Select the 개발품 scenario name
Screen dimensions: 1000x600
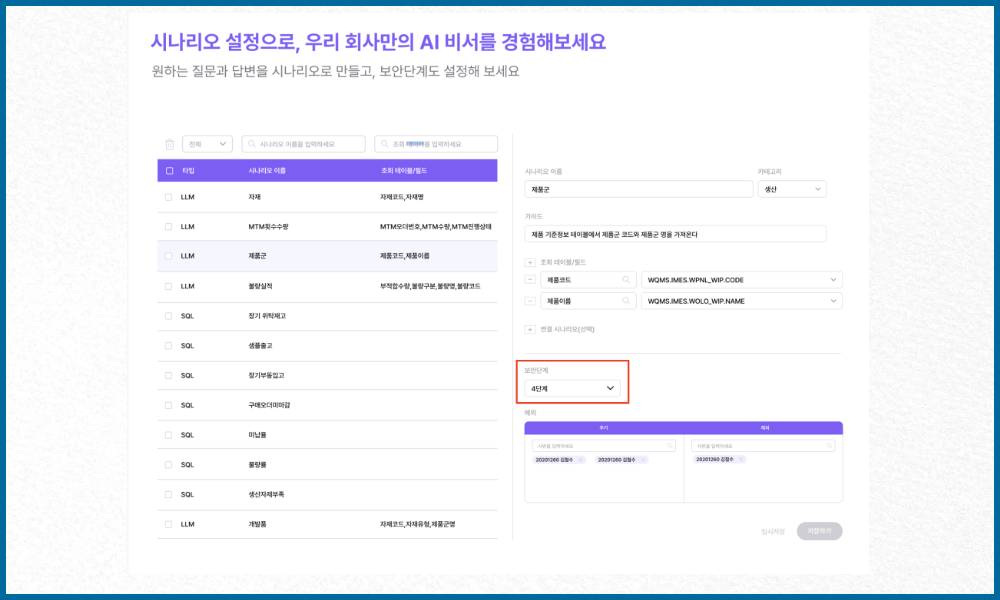(x=258, y=524)
